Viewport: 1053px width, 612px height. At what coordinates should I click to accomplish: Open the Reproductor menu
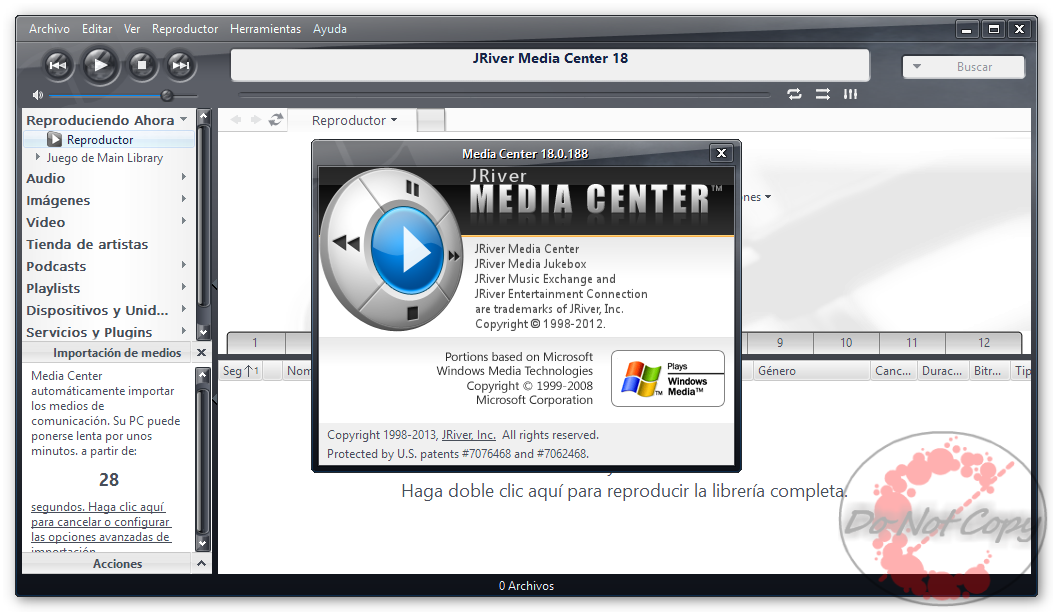click(x=185, y=29)
